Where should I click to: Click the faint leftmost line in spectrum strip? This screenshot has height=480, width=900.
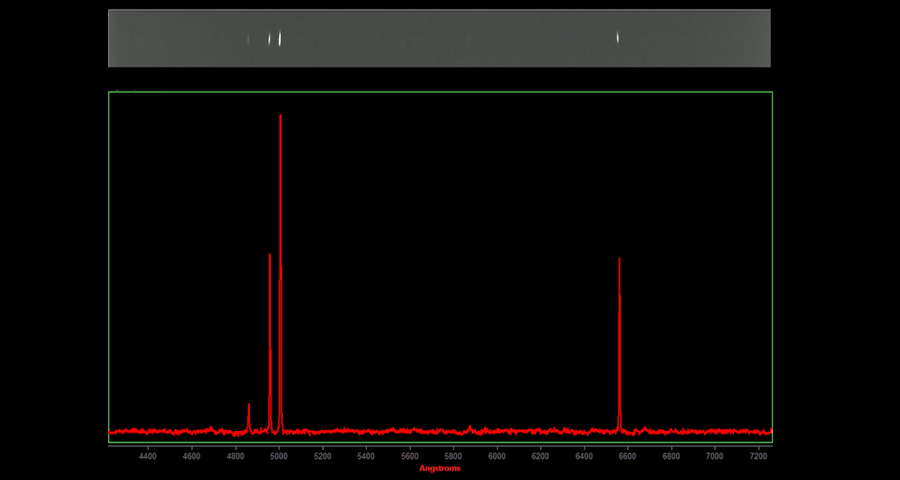point(248,39)
